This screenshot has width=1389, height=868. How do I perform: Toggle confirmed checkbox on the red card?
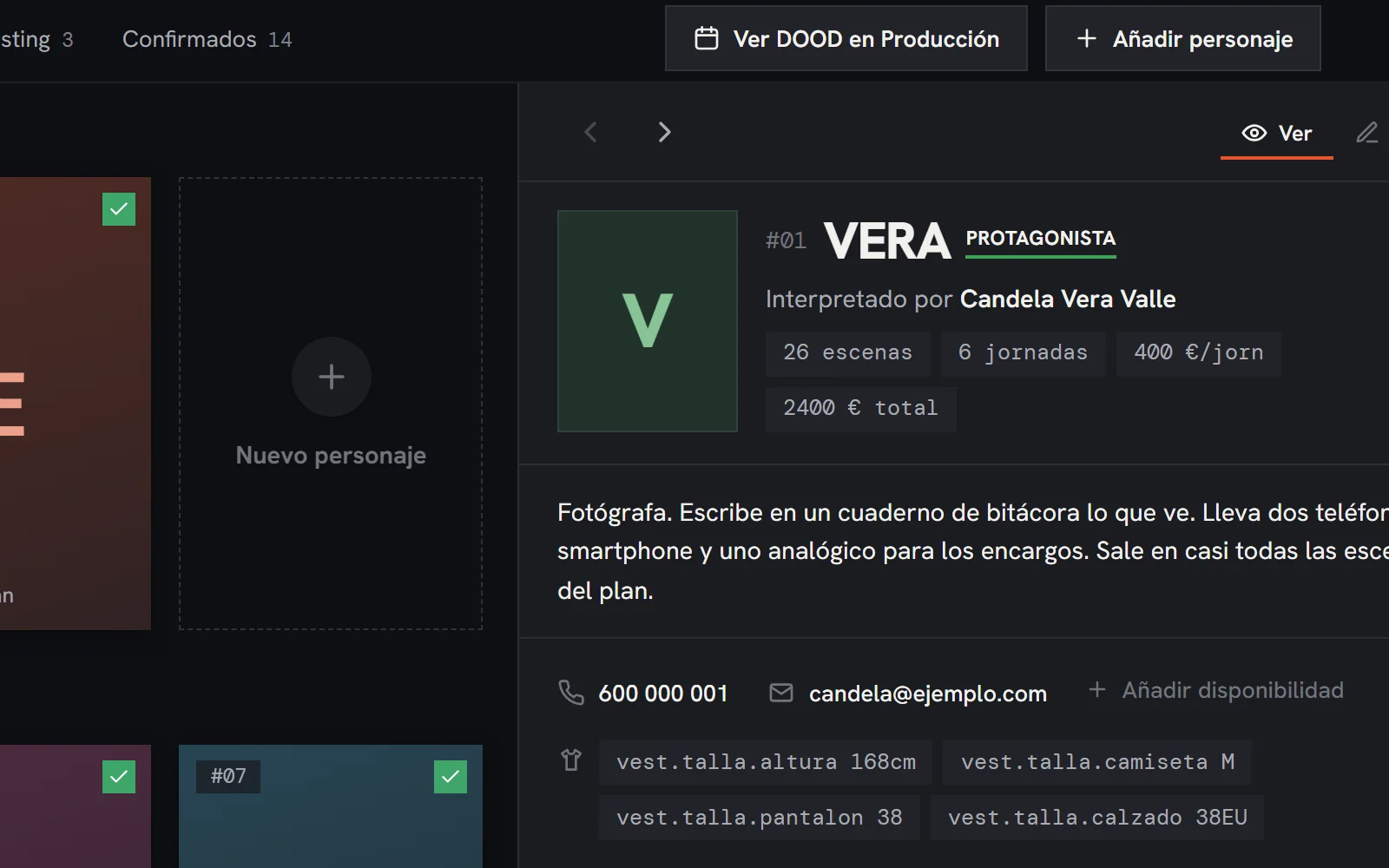click(x=119, y=209)
